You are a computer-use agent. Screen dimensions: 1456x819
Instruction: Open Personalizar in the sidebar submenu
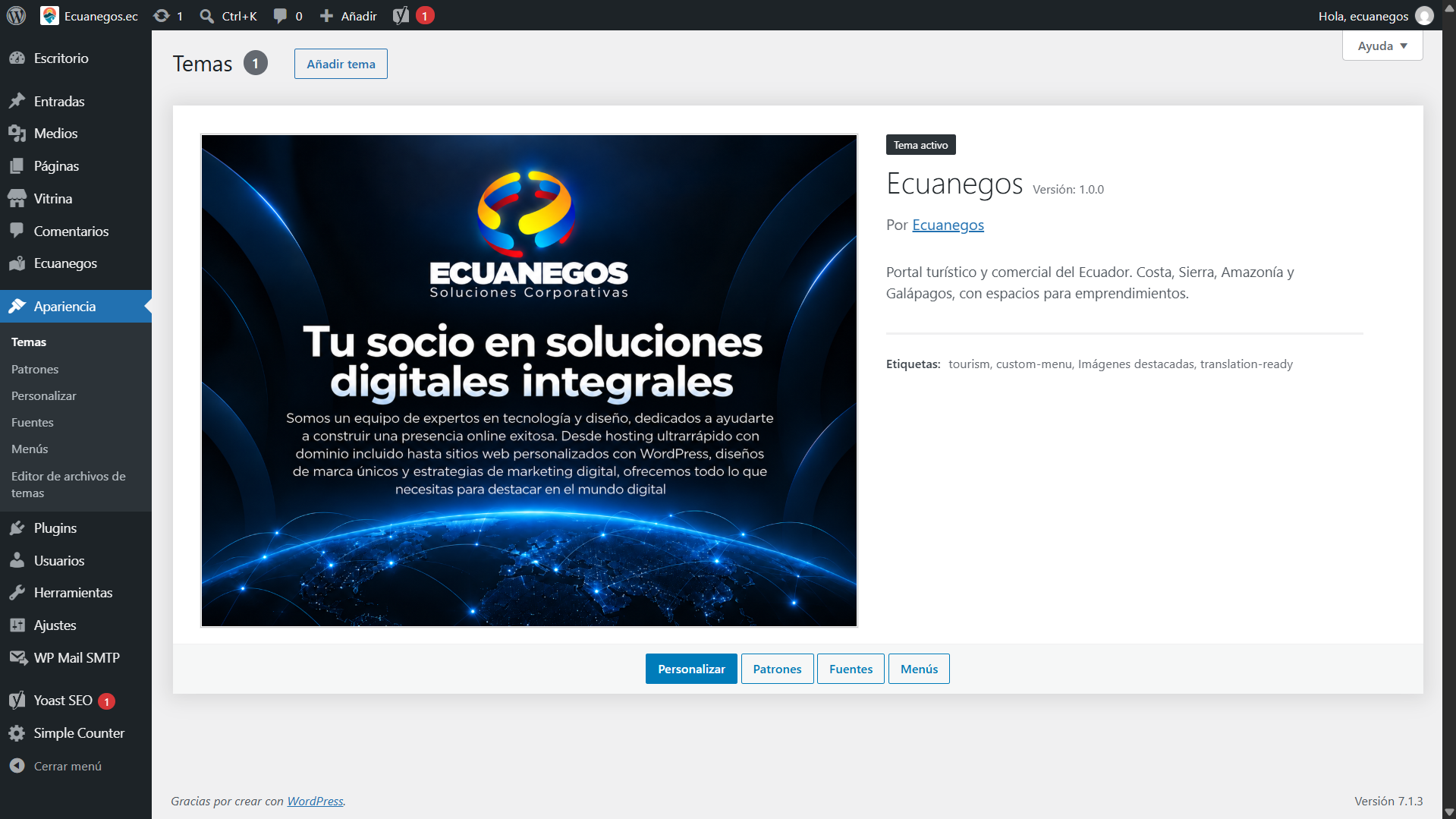pyautogui.click(x=44, y=395)
